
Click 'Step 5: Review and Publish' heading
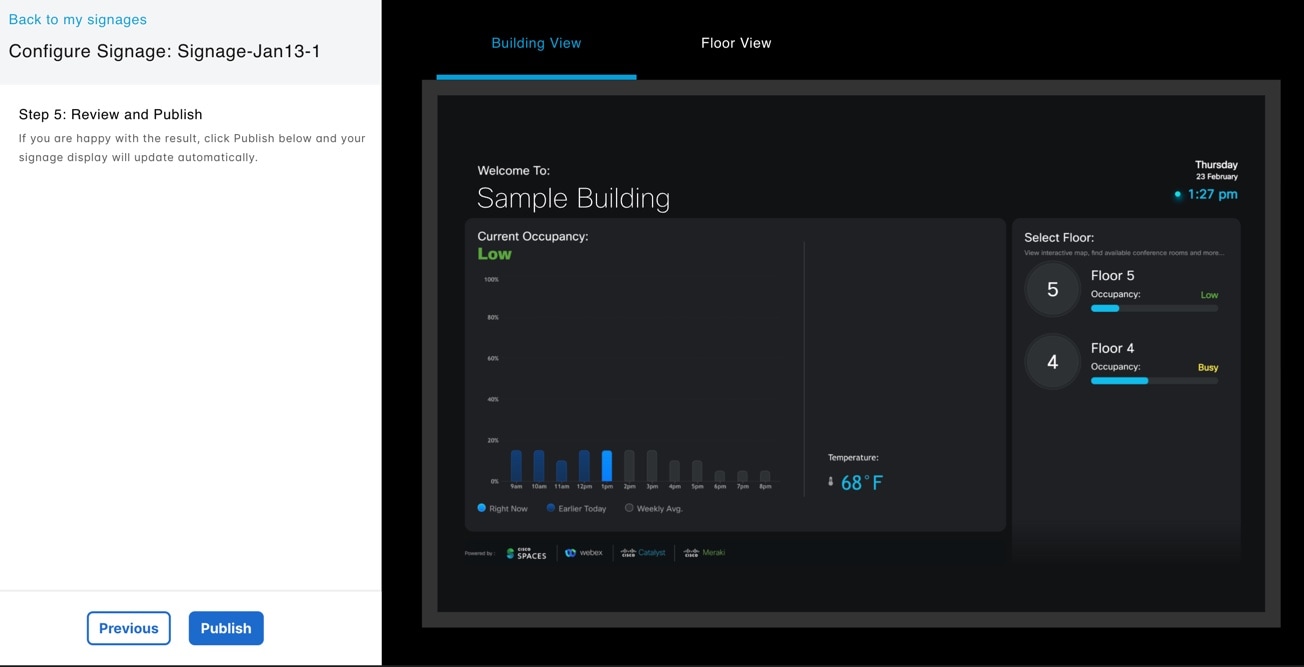click(111, 114)
